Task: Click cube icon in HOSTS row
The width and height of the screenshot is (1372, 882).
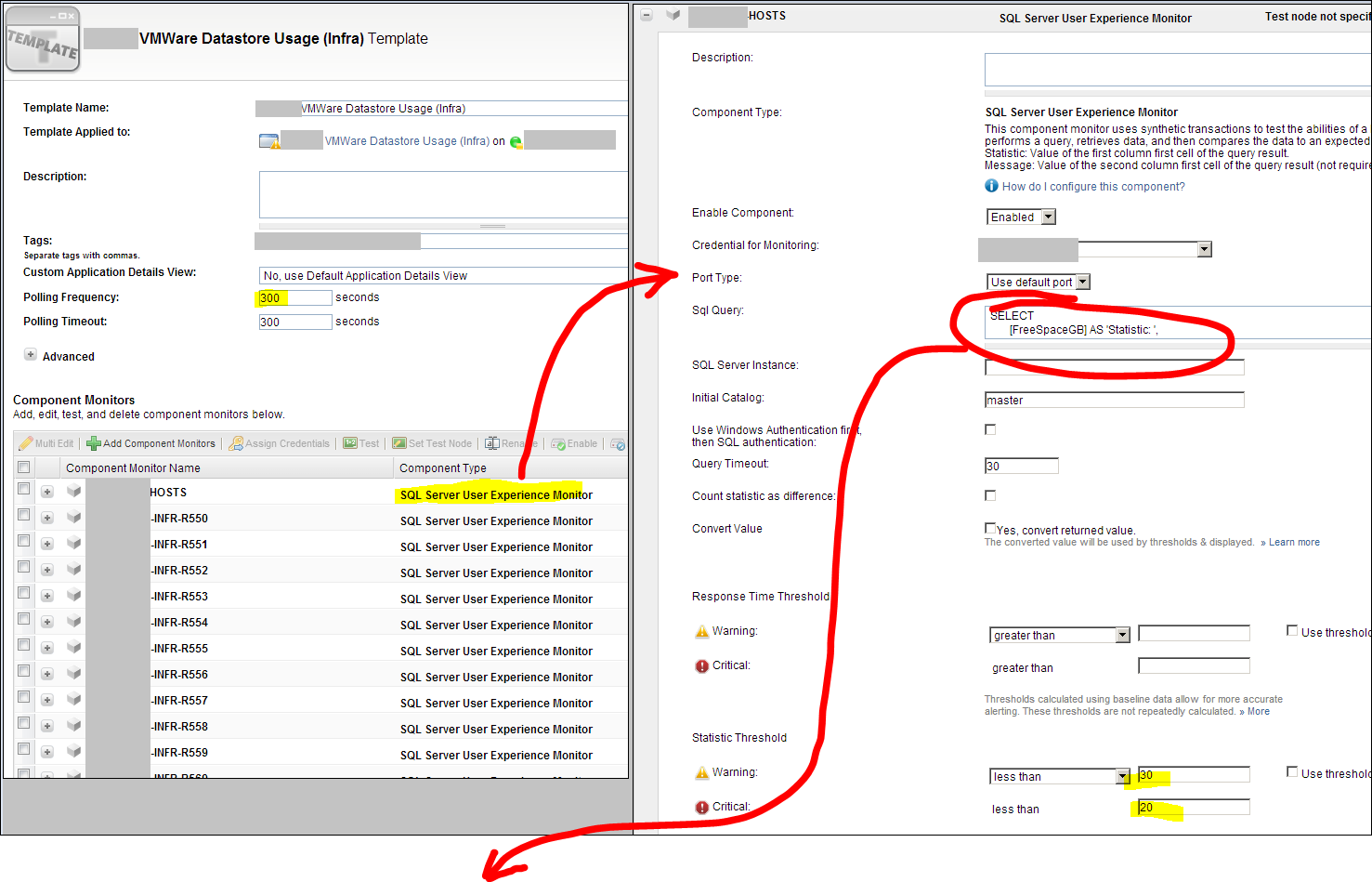Action: 74,491
